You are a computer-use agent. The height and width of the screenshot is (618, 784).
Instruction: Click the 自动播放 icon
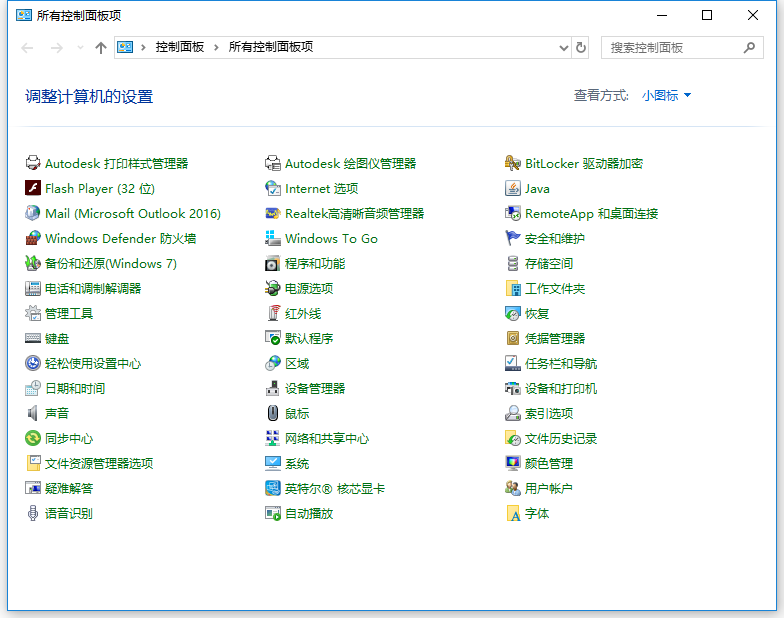273,513
